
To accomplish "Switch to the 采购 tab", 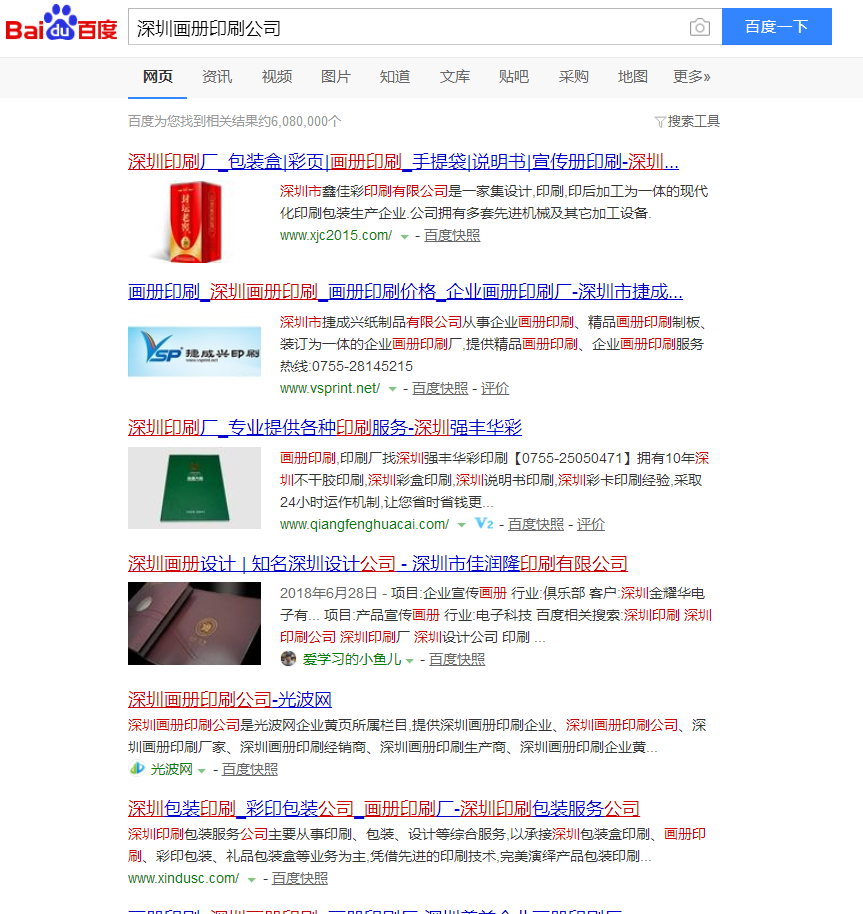I will click(573, 77).
